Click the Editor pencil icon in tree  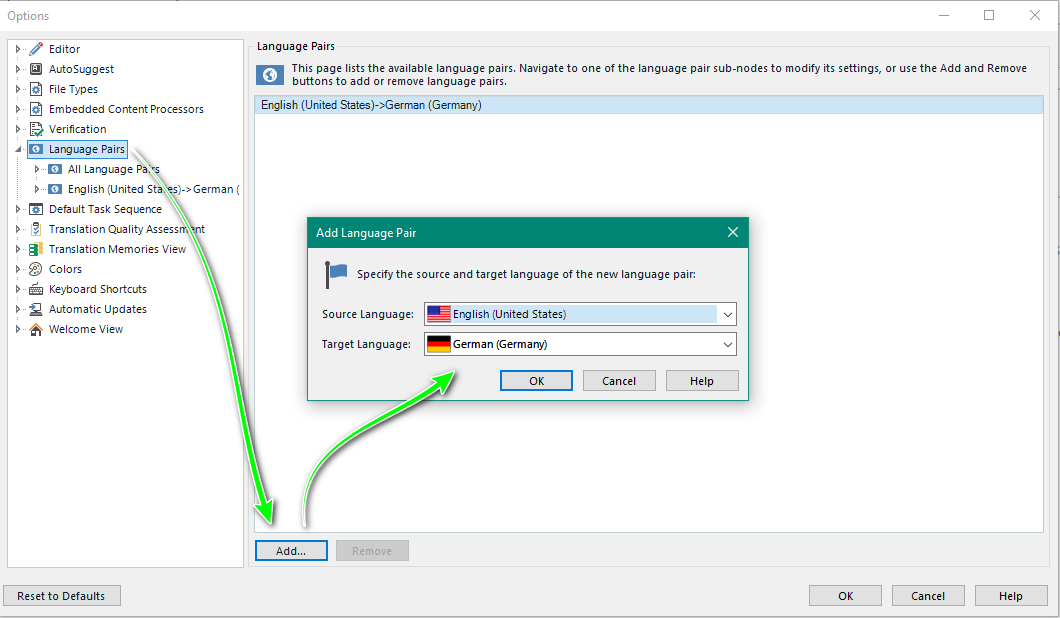(36, 49)
